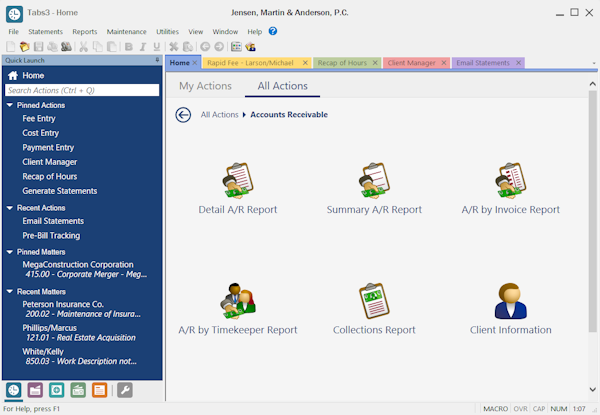The height and width of the screenshot is (415, 600).
Task: Open Generate Statements pinned action
Action: [59, 191]
